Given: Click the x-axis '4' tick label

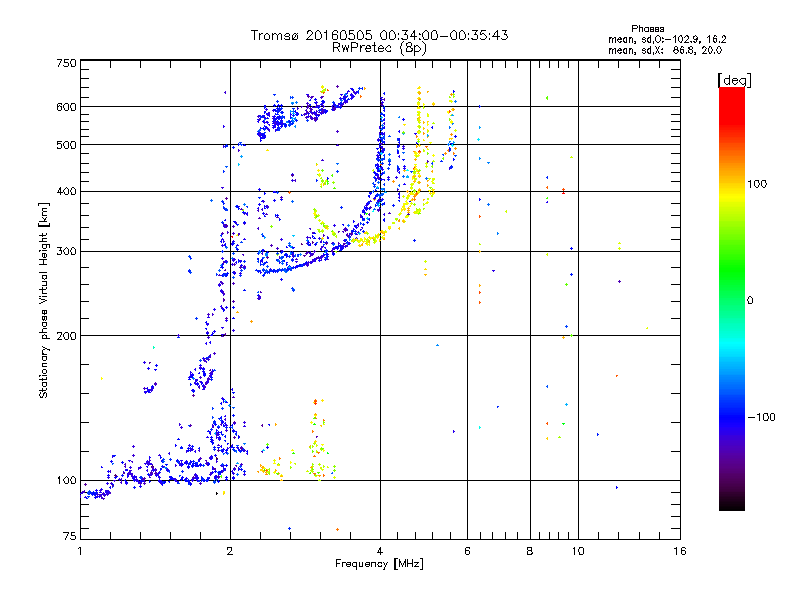Looking at the screenshot, I should pos(380,551).
